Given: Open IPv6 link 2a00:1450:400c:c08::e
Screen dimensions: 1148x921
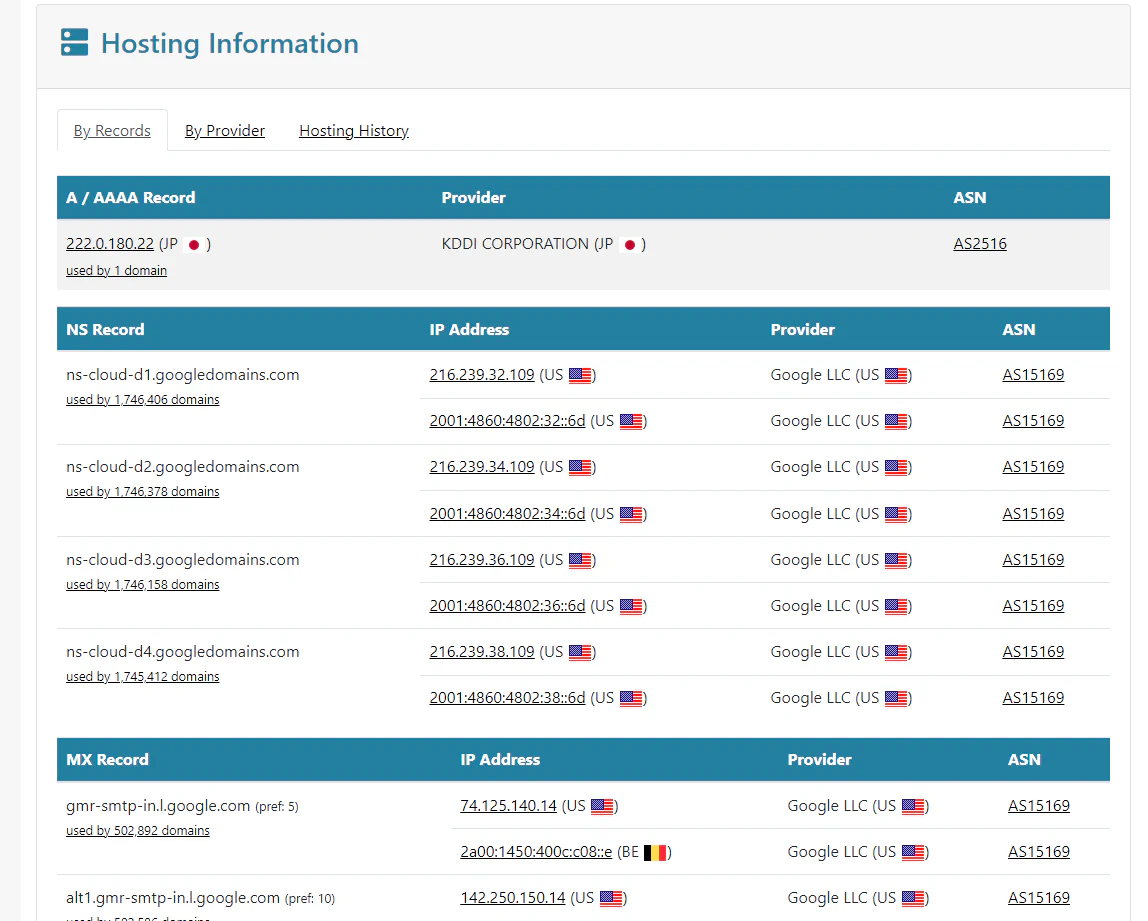Looking at the screenshot, I should point(536,852).
